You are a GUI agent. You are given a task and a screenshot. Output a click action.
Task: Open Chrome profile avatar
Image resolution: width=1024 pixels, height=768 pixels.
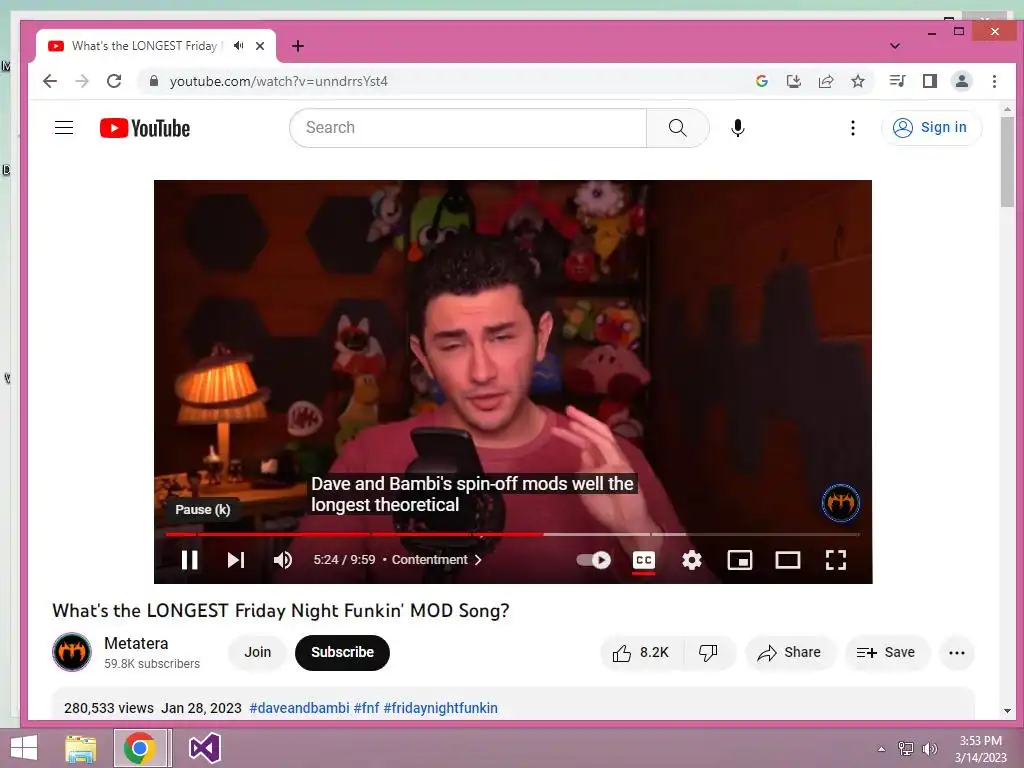click(x=962, y=81)
